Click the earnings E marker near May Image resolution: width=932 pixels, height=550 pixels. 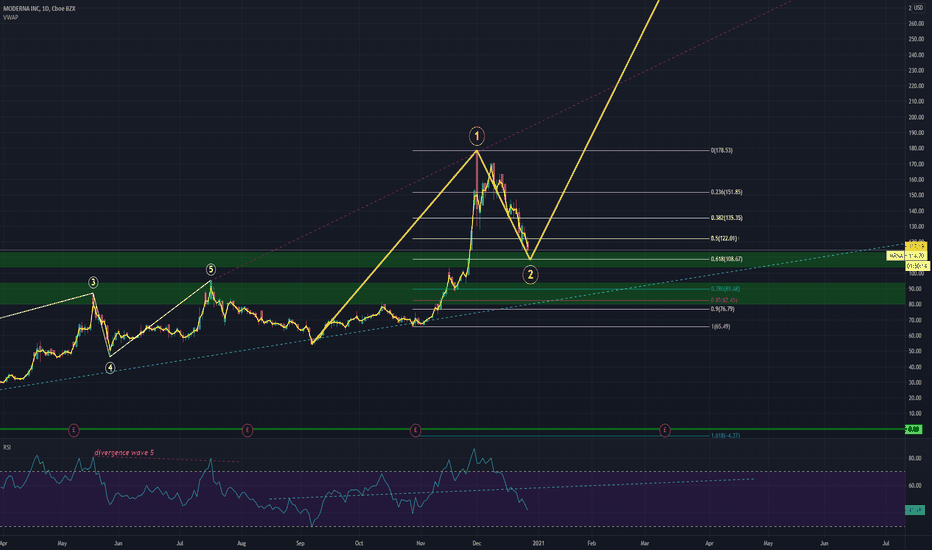point(74,430)
